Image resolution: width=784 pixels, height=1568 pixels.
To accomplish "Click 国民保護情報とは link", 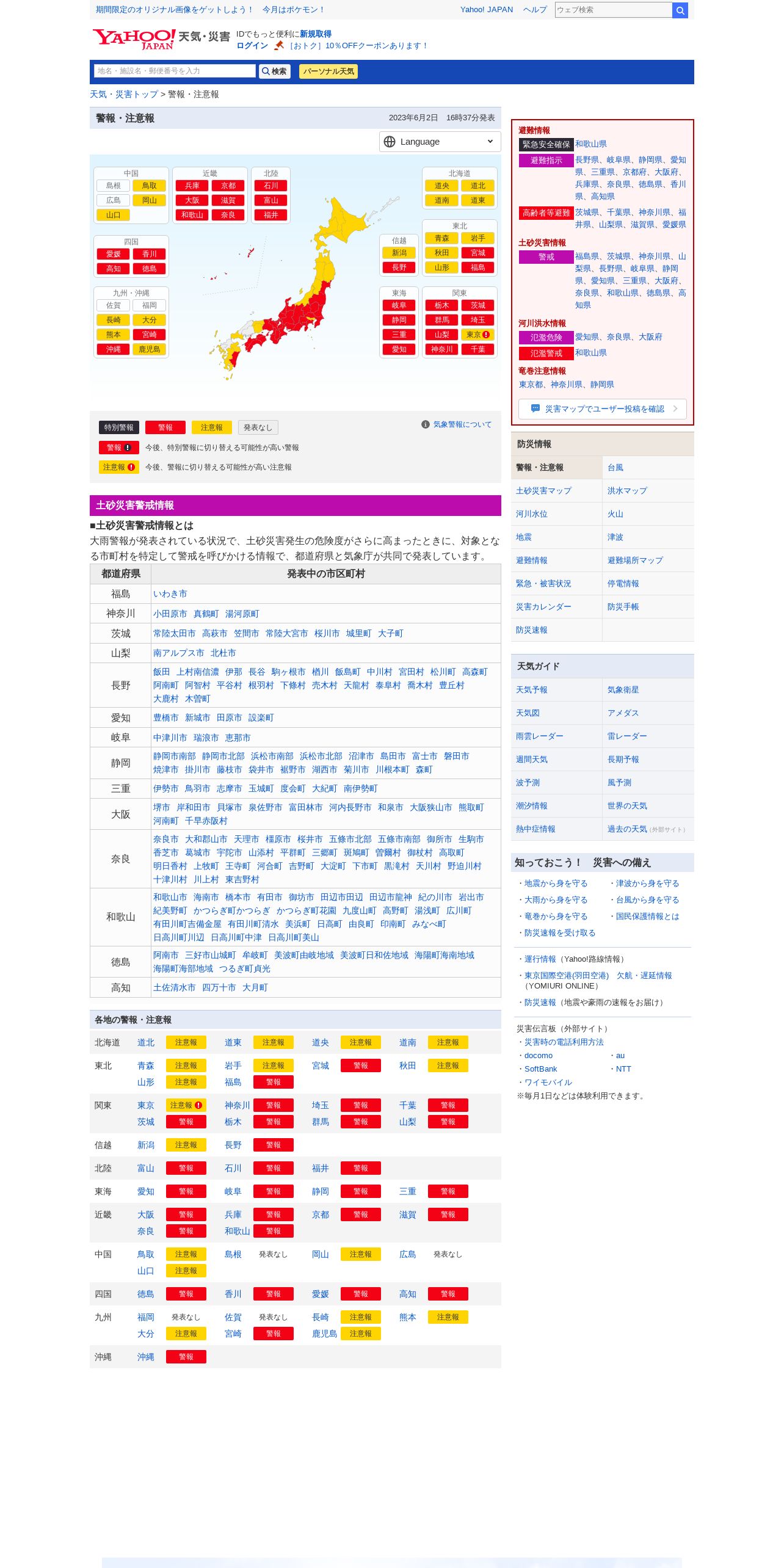I will (647, 916).
